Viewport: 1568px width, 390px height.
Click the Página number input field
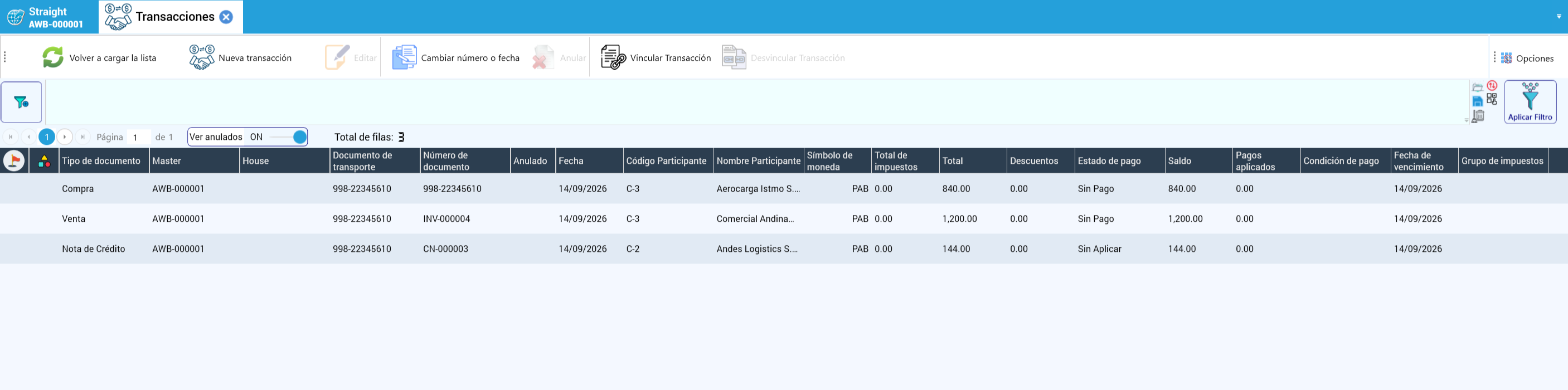(139, 138)
